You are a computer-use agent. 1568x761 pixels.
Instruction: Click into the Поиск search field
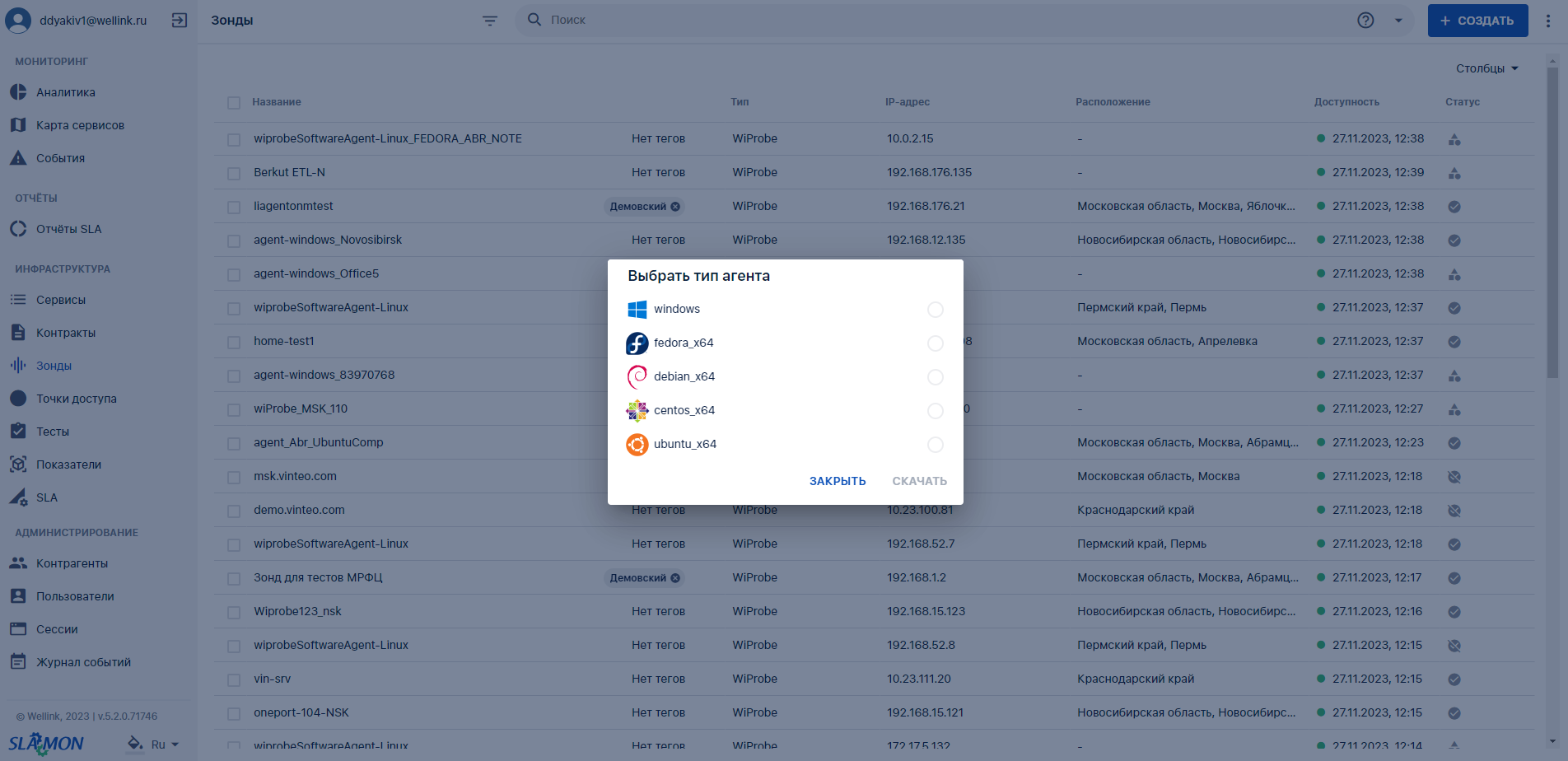[947, 20]
